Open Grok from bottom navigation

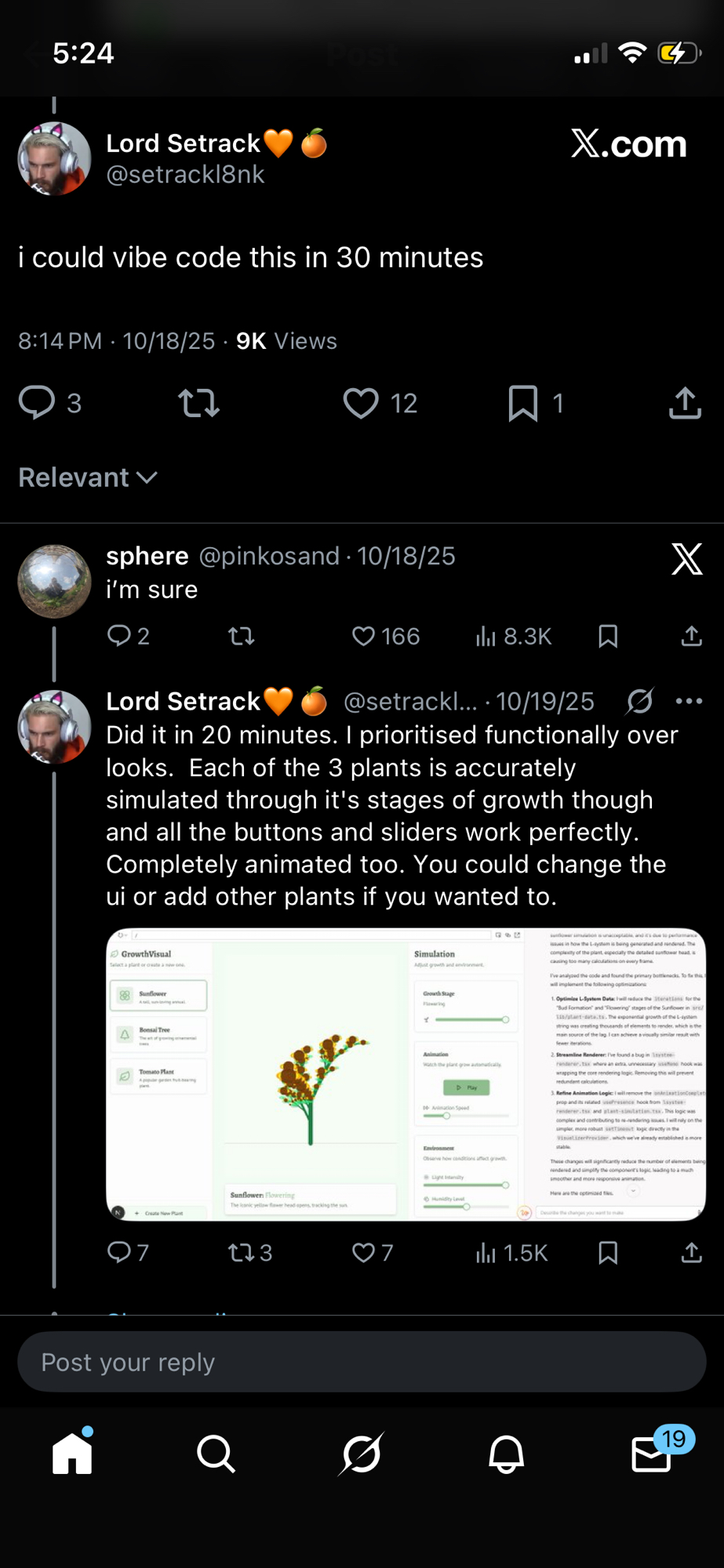[362, 1454]
